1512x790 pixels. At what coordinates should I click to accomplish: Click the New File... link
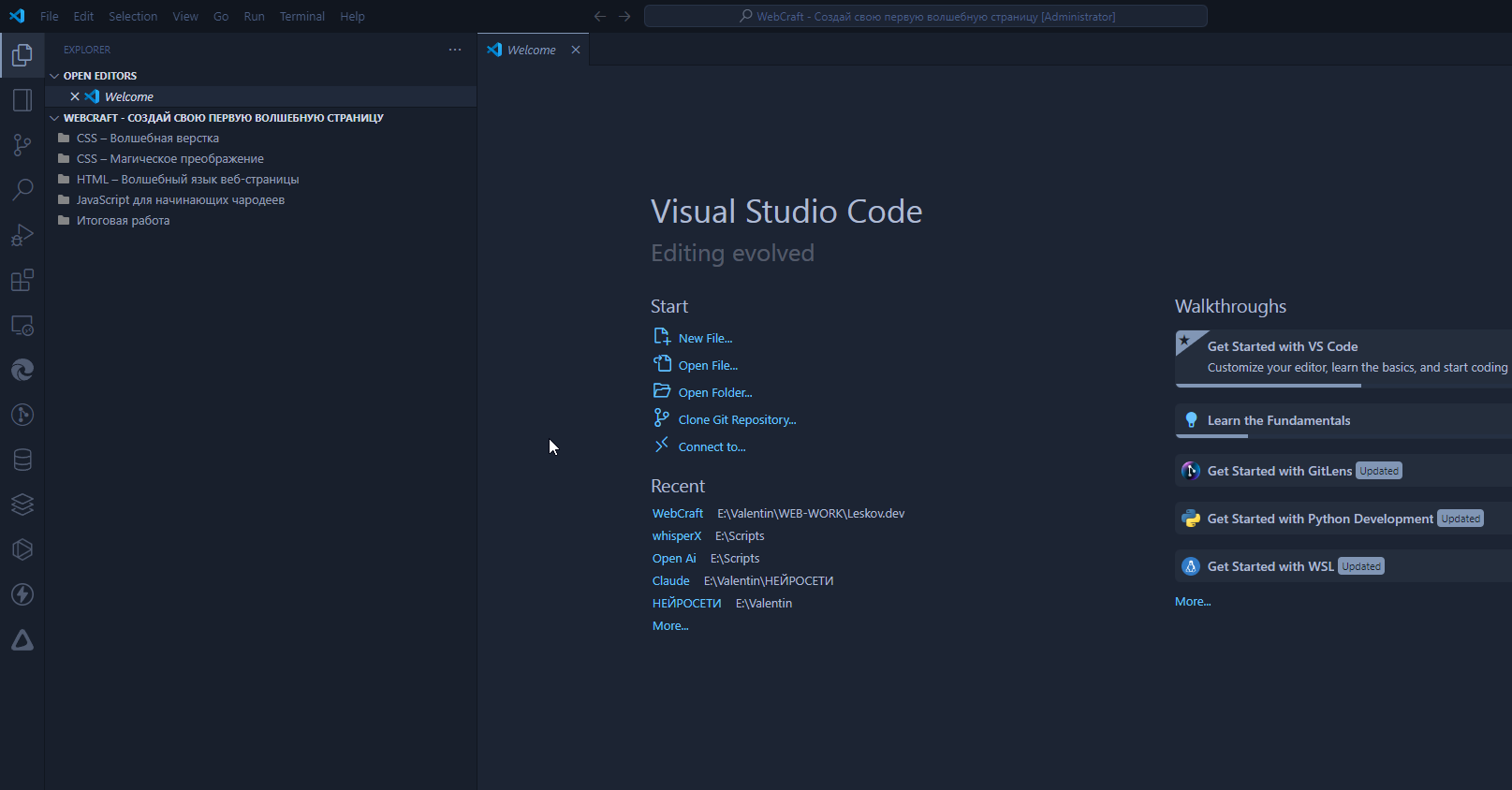(x=706, y=338)
